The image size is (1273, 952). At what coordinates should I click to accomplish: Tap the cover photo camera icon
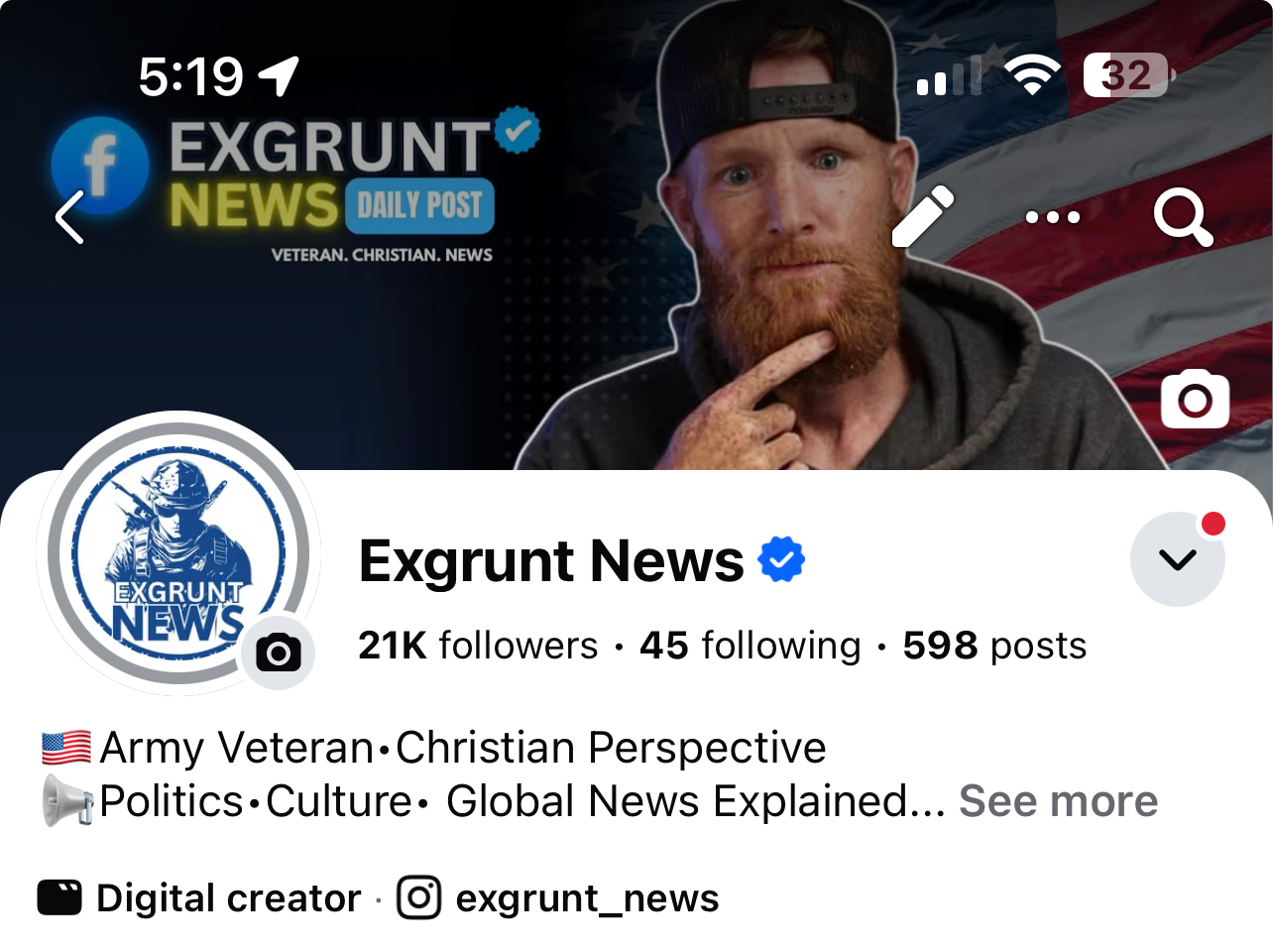tap(1195, 400)
